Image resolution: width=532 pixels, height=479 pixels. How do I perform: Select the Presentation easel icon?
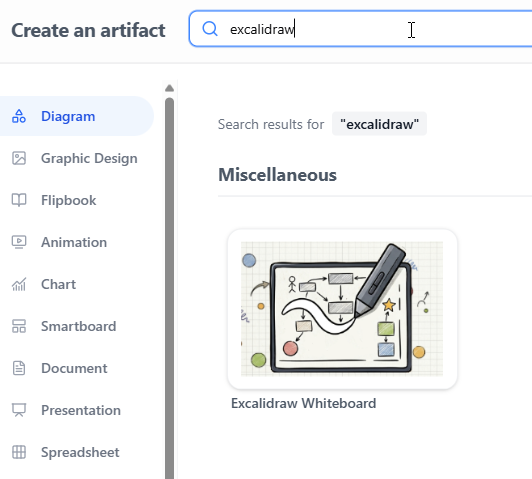point(19,410)
